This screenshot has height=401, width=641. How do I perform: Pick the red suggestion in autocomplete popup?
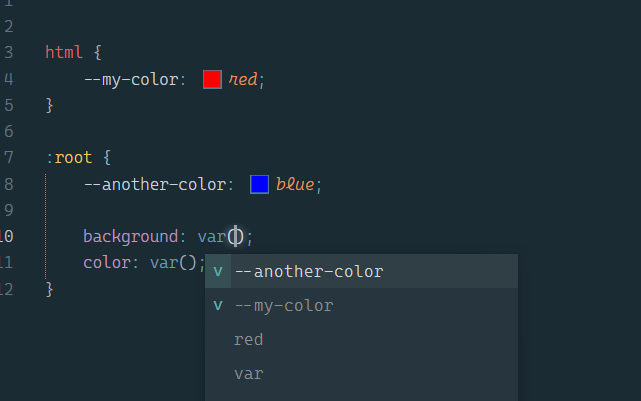click(x=248, y=340)
